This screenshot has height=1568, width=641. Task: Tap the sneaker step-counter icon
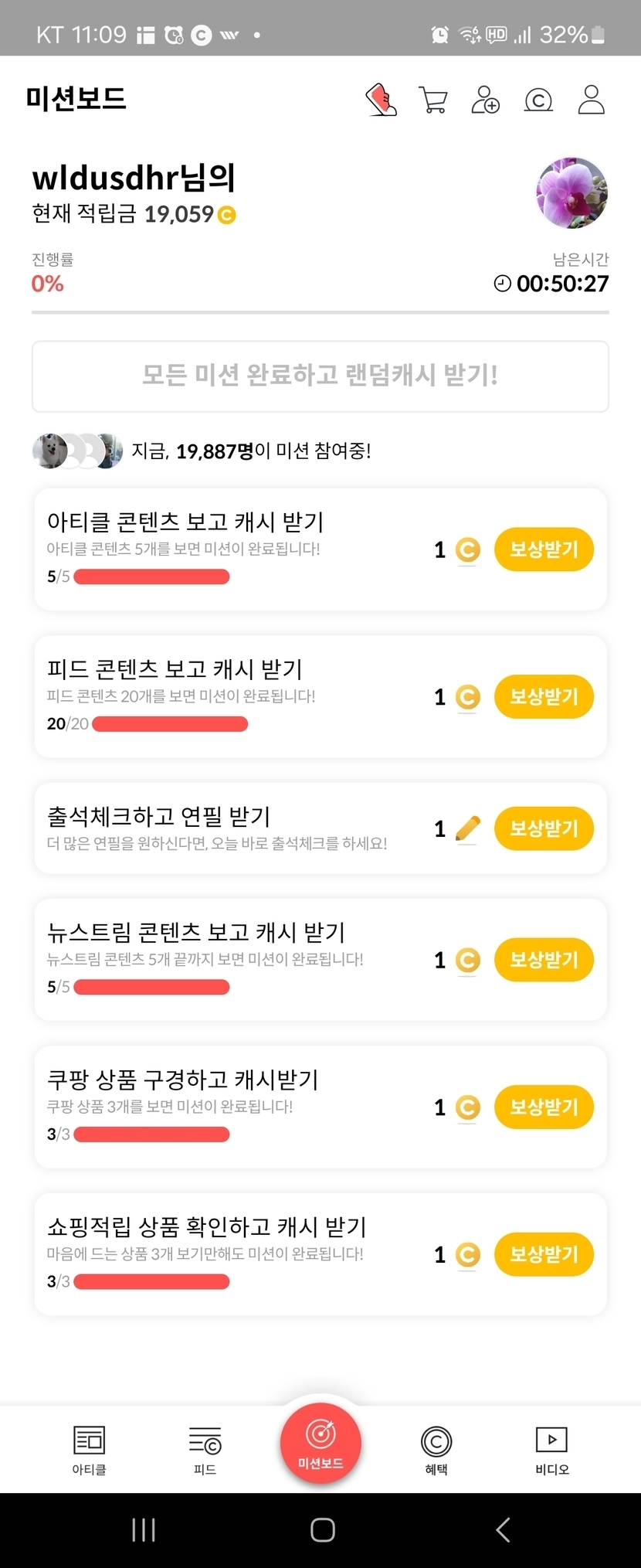381,100
